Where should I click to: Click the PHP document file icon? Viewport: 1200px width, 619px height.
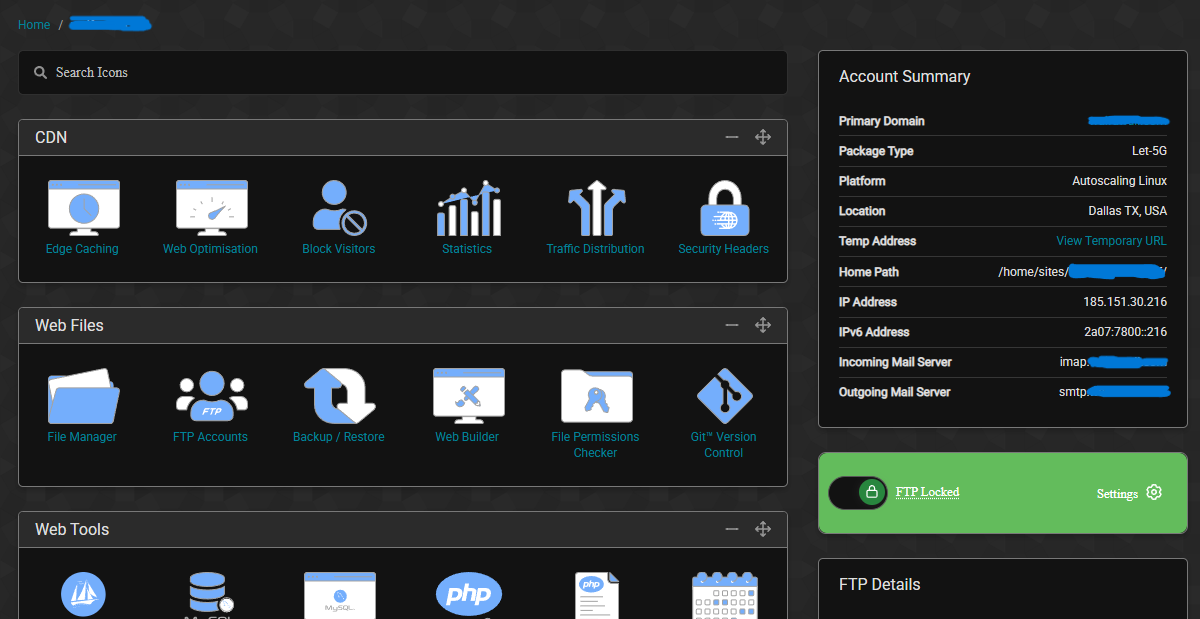[x=597, y=595]
